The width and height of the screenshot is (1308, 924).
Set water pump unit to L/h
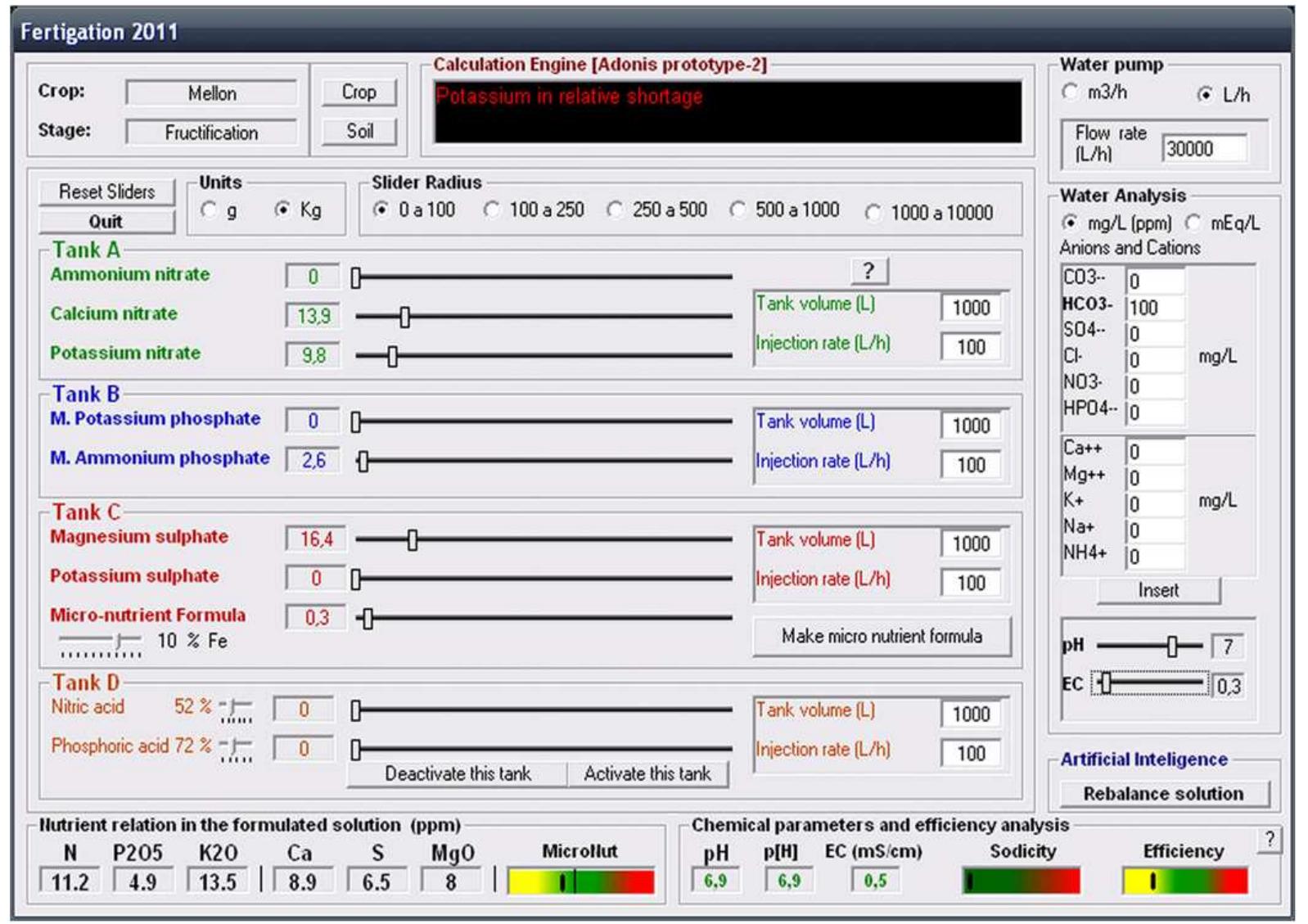(x=1205, y=94)
